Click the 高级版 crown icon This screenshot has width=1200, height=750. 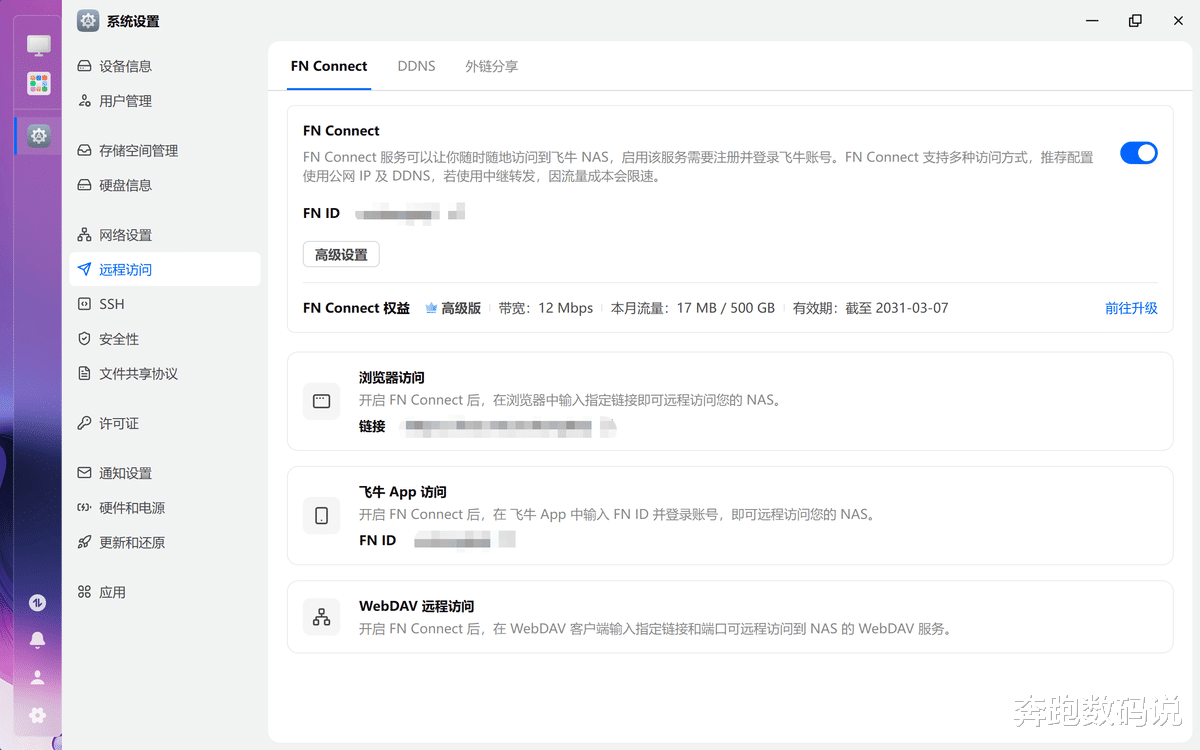[x=431, y=308]
